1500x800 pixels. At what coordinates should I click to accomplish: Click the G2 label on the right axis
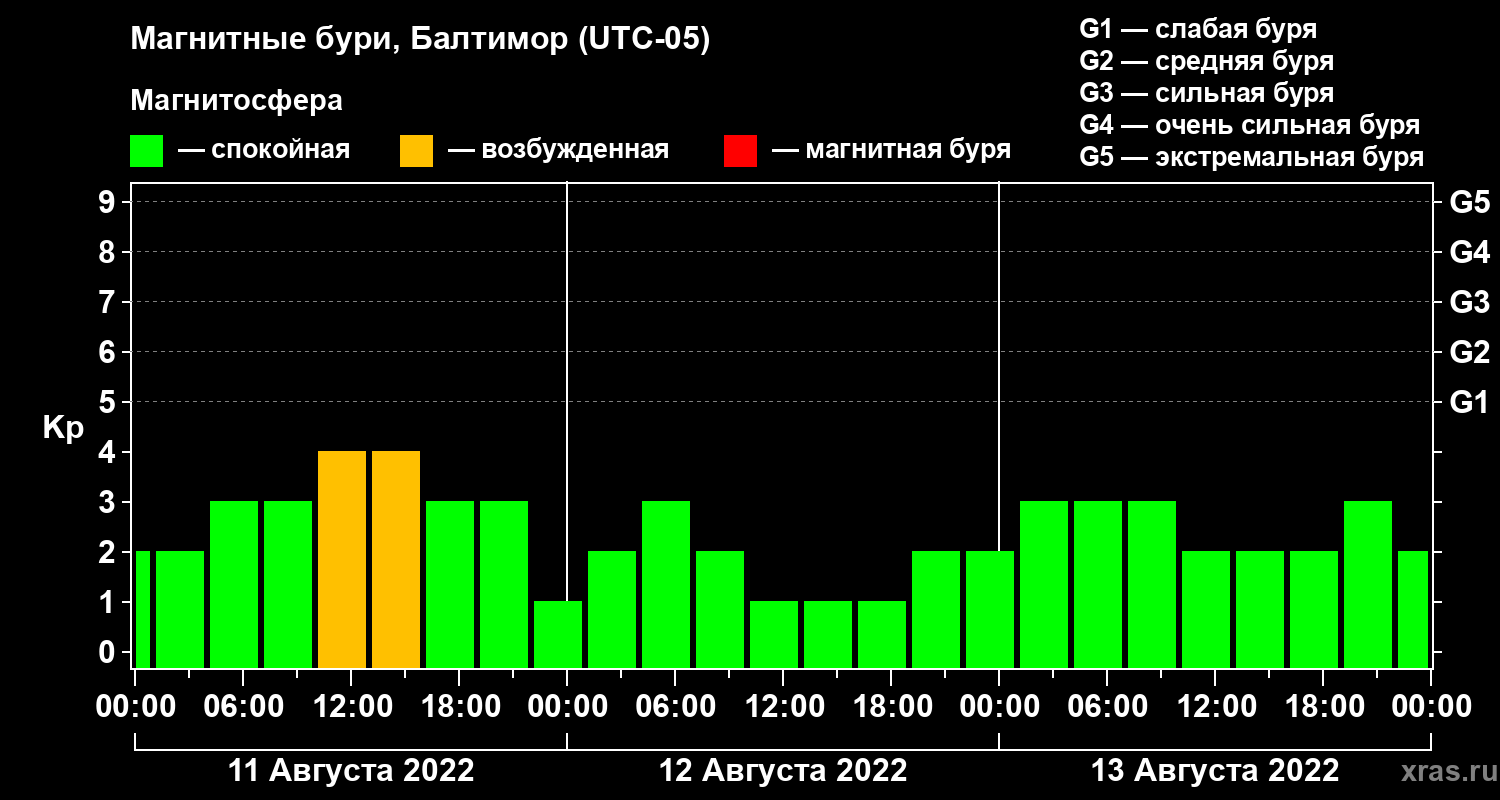pos(1469,352)
